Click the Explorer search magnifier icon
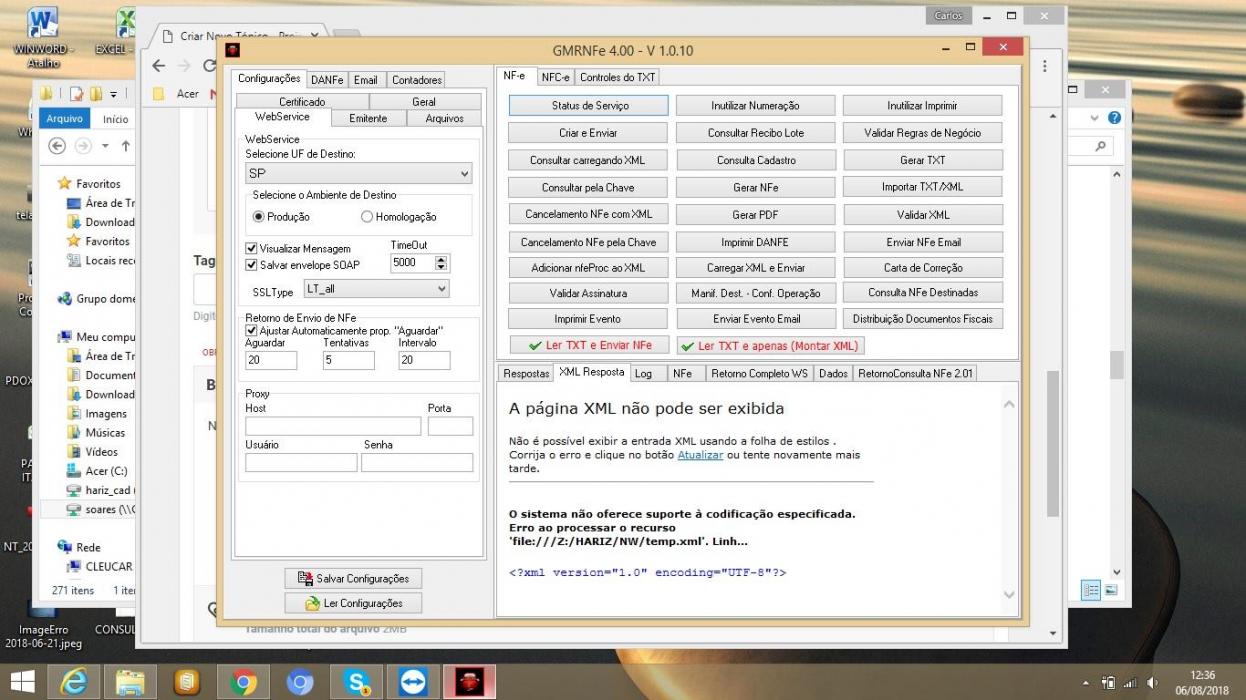Image resolution: width=1246 pixels, height=700 pixels. (1100, 146)
